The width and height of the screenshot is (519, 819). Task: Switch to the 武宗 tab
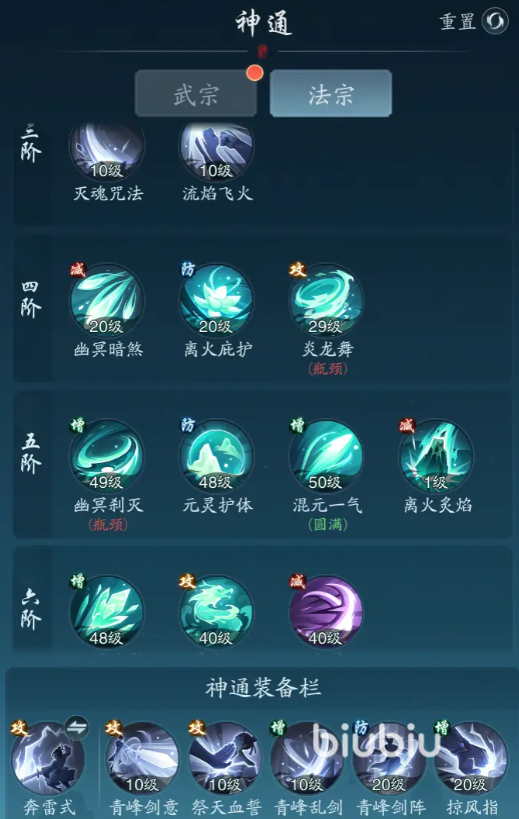(196, 93)
